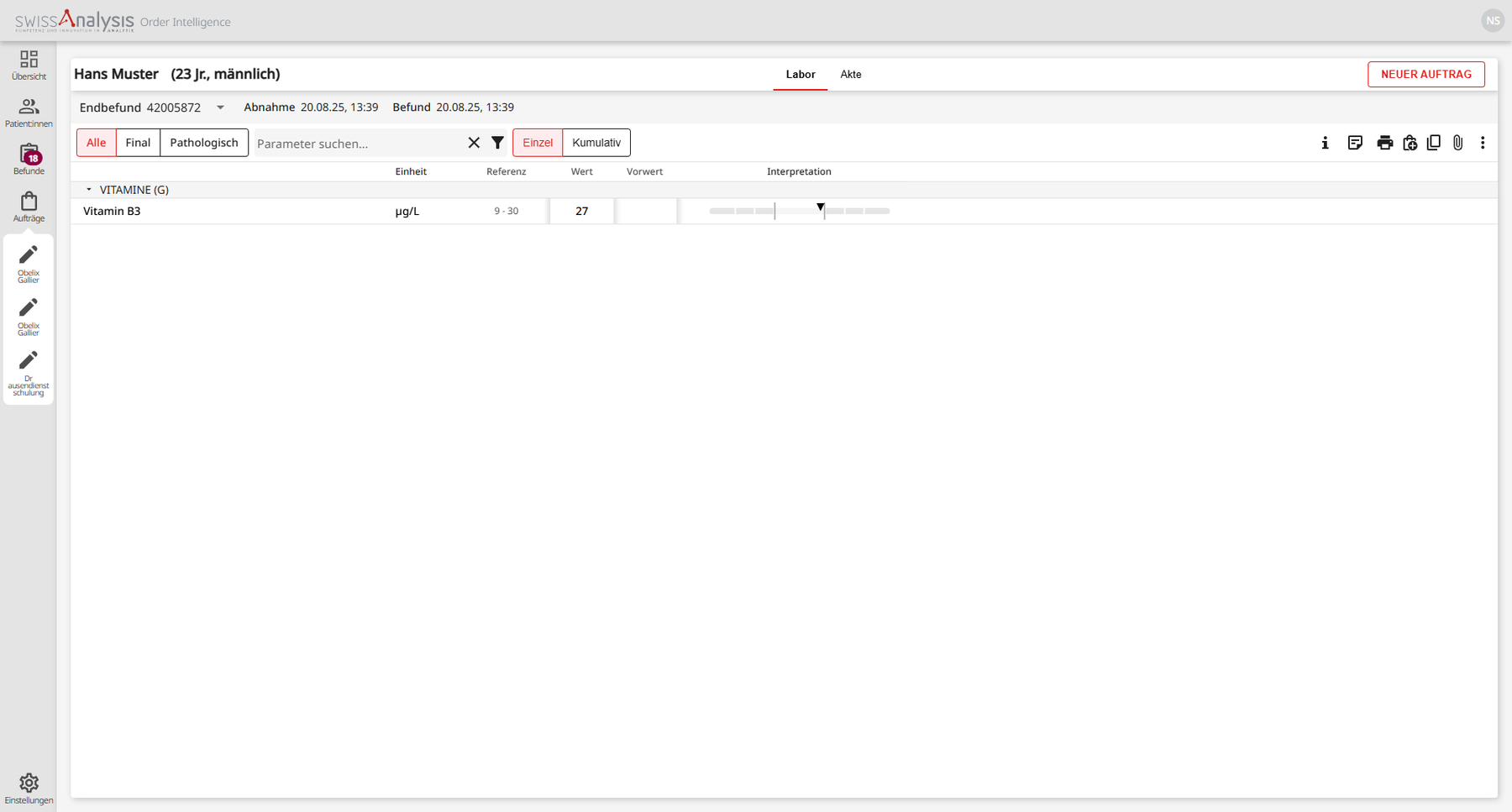
Task: Open the Befunde section in the sidebar
Action: click(29, 160)
